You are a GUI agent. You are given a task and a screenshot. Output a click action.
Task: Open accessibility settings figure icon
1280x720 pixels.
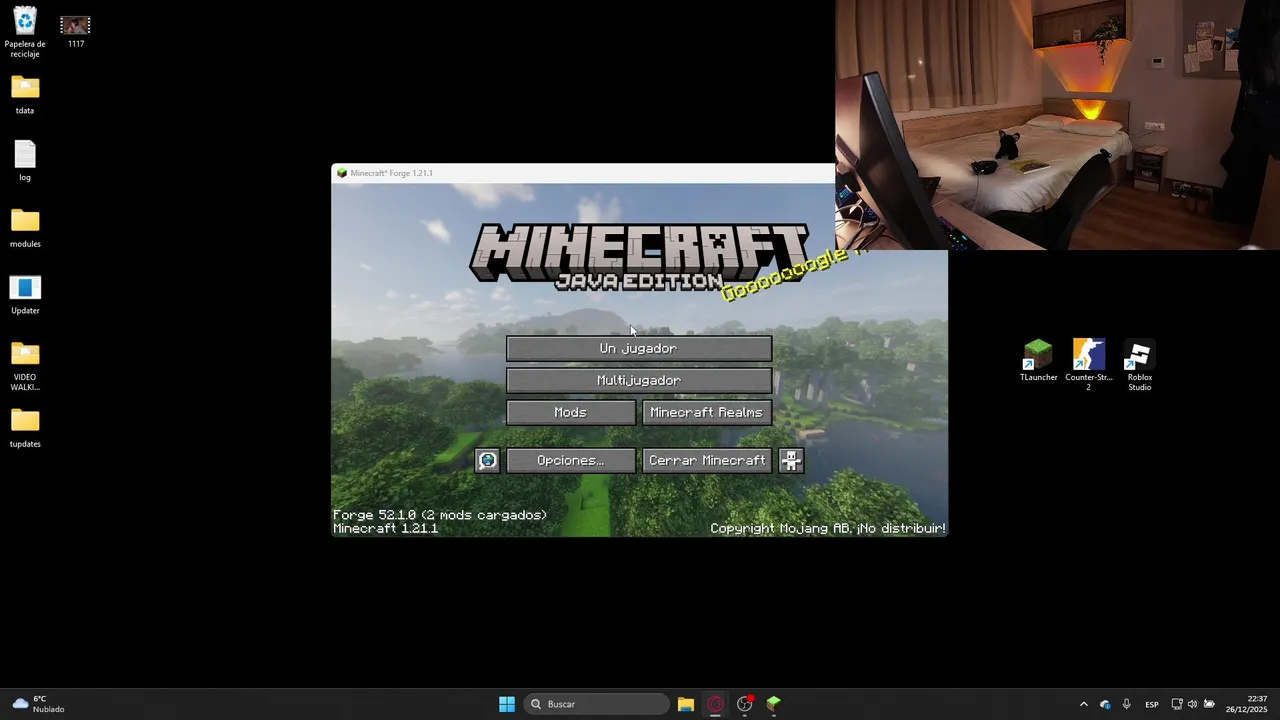coord(791,460)
